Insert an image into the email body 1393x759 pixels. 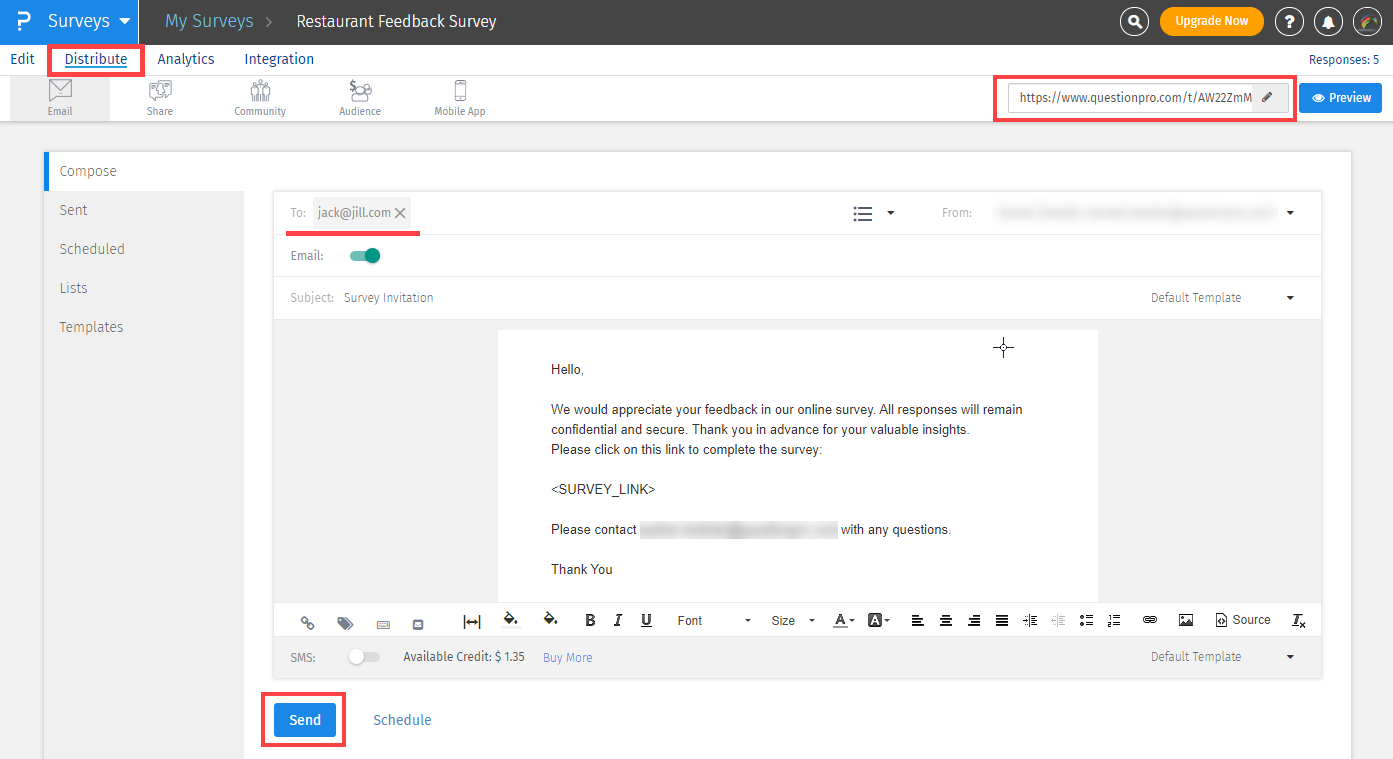(1185, 620)
